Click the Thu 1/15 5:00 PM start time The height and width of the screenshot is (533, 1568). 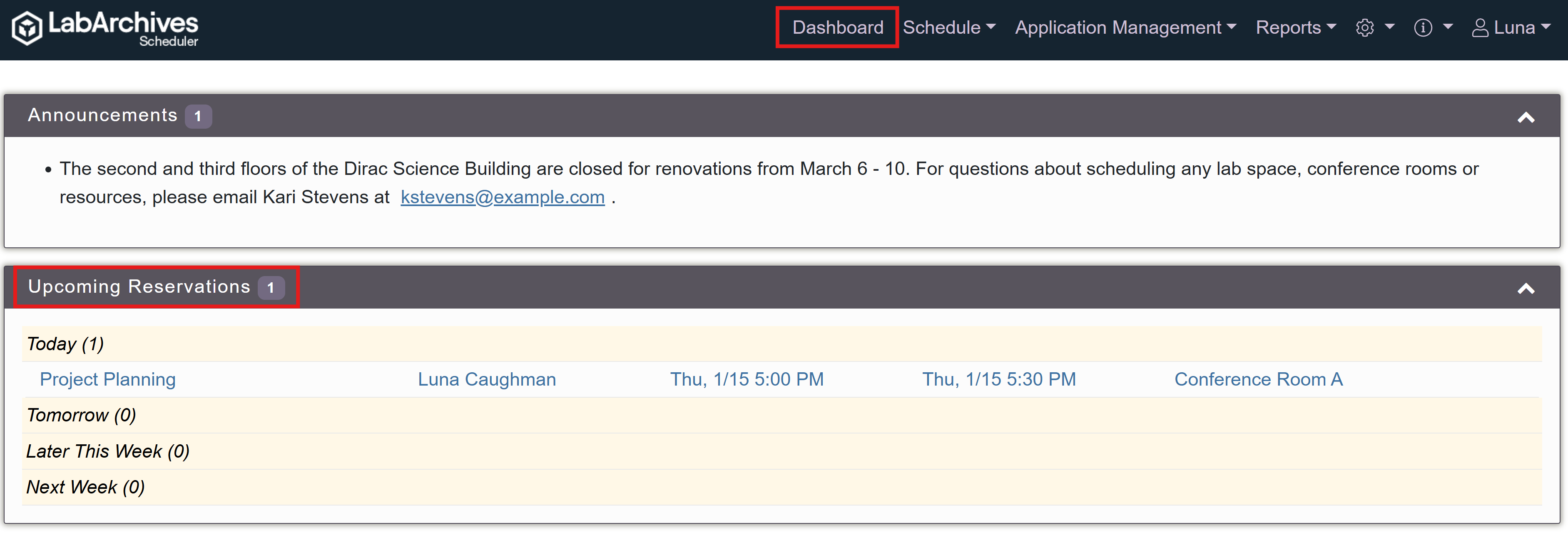pyautogui.click(x=746, y=379)
